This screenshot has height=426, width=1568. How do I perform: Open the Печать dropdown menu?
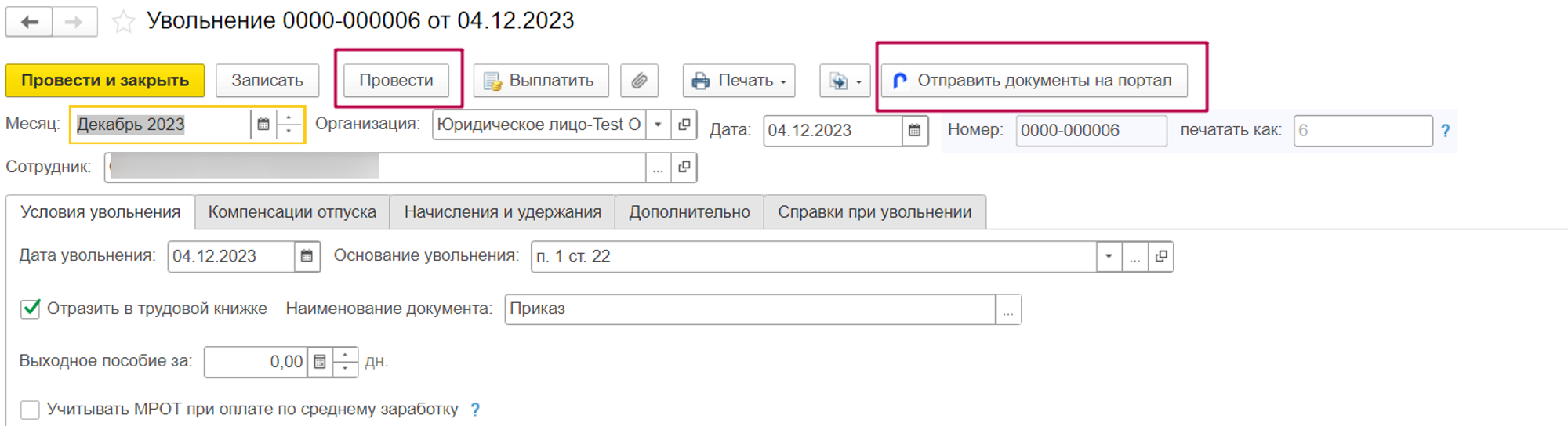click(x=739, y=81)
